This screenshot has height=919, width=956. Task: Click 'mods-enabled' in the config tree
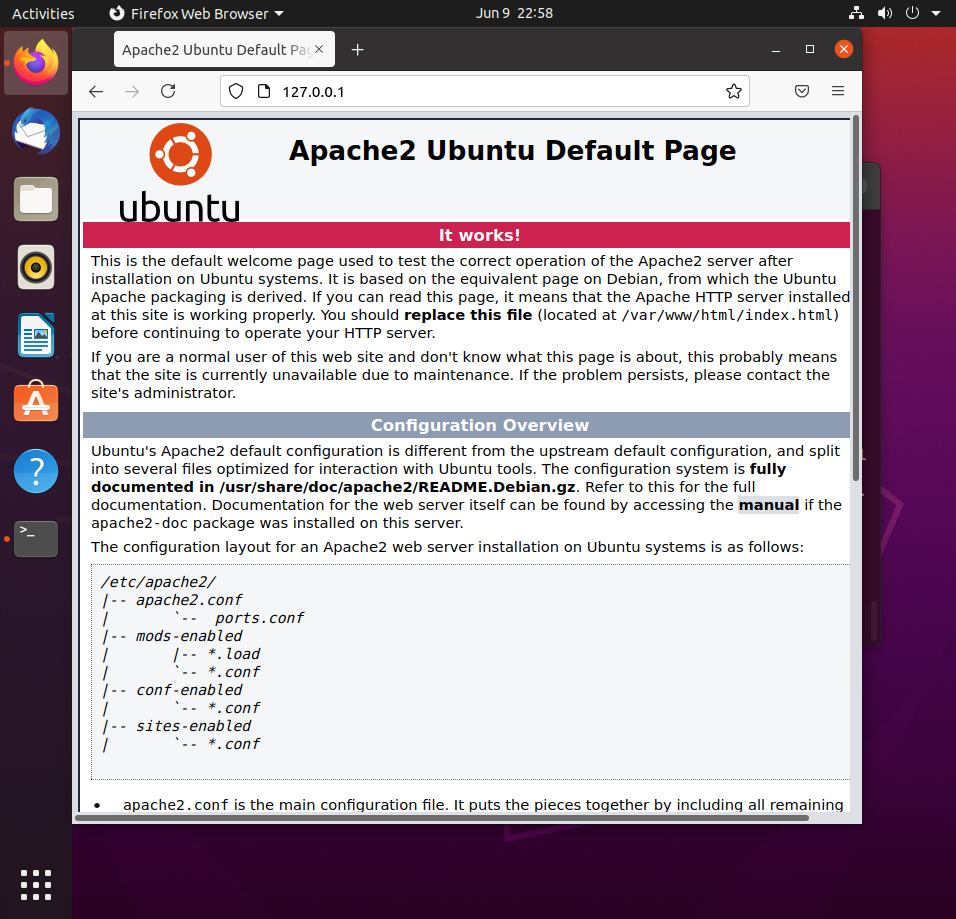(189, 636)
